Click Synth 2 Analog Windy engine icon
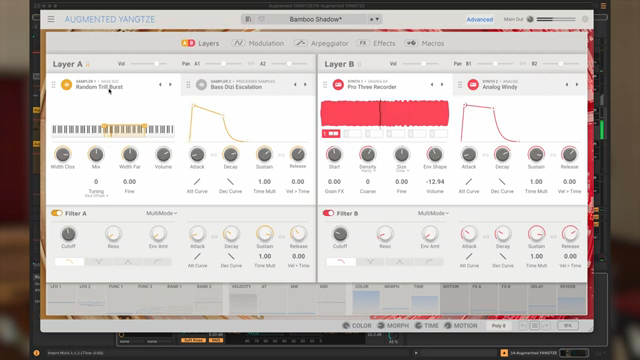 coord(473,84)
